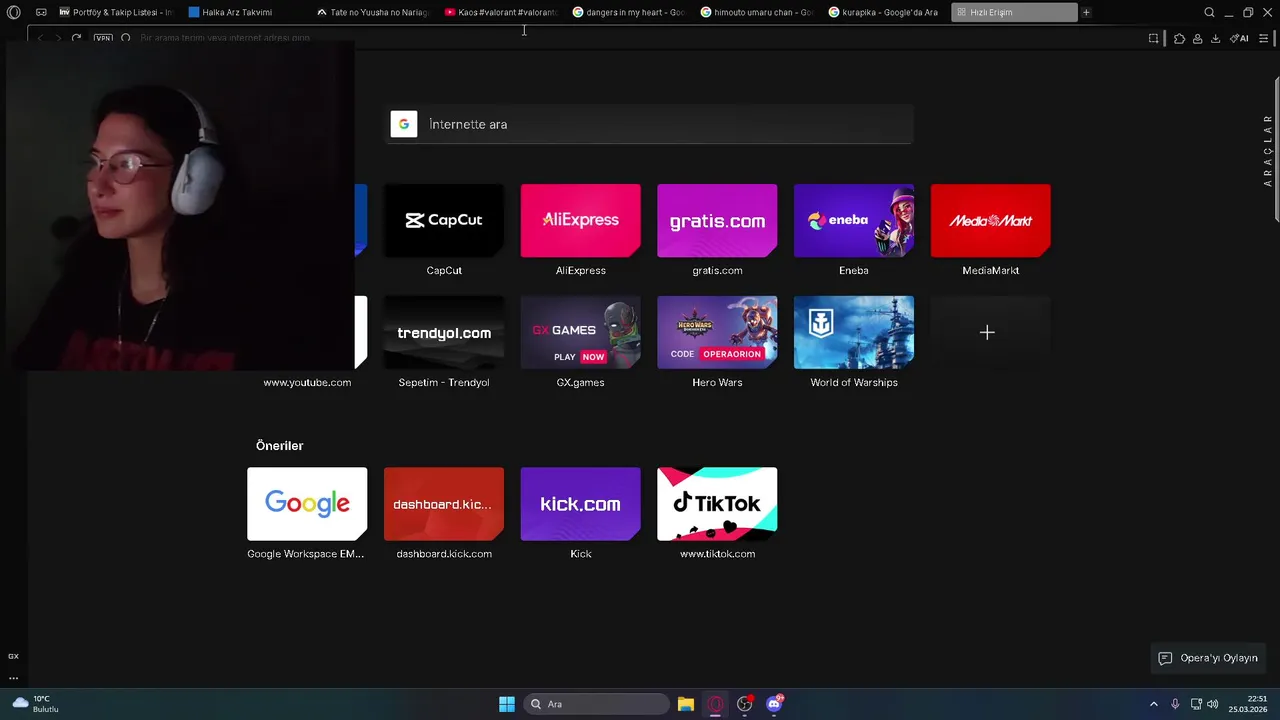Click the www.youtube.com tile label

coord(307,382)
